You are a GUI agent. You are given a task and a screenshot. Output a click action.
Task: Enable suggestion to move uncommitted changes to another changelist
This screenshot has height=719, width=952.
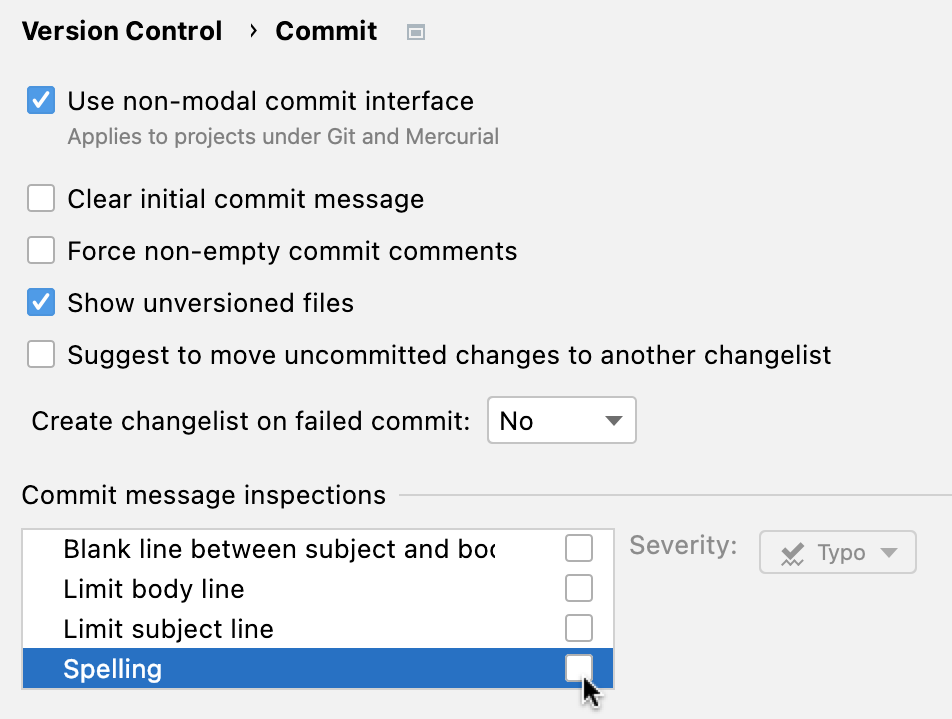point(40,354)
